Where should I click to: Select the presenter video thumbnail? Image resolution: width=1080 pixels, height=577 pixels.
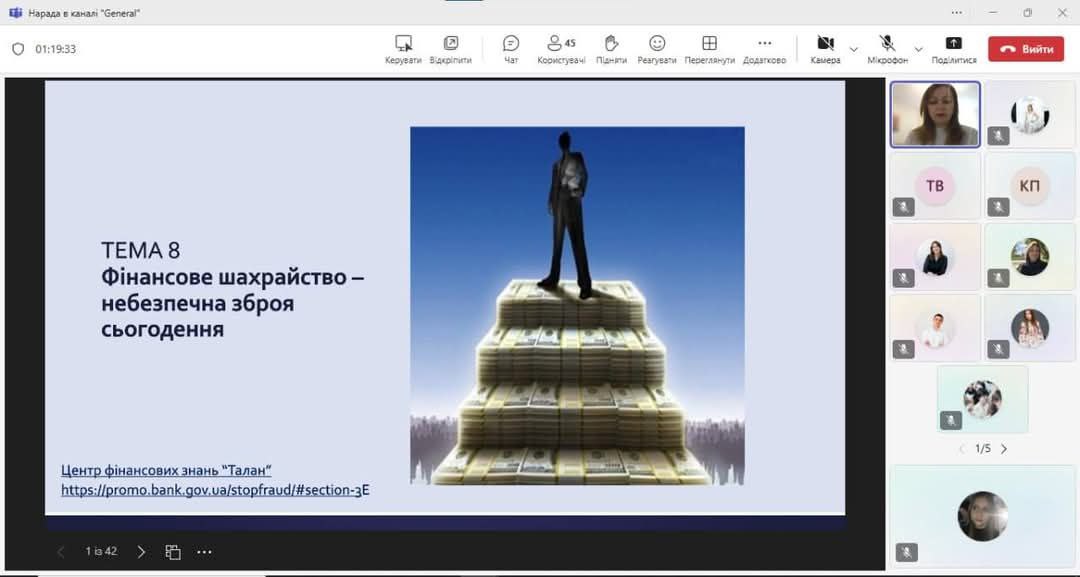935,114
